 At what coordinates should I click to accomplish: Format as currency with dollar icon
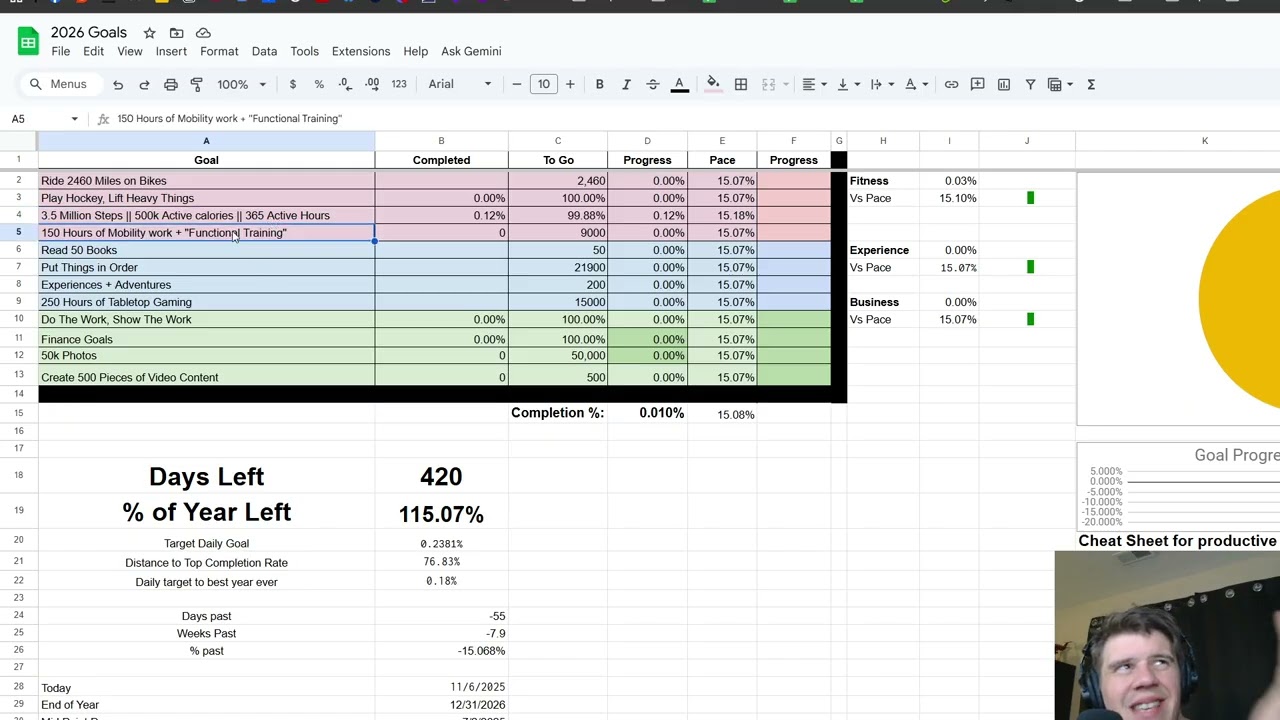point(292,84)
